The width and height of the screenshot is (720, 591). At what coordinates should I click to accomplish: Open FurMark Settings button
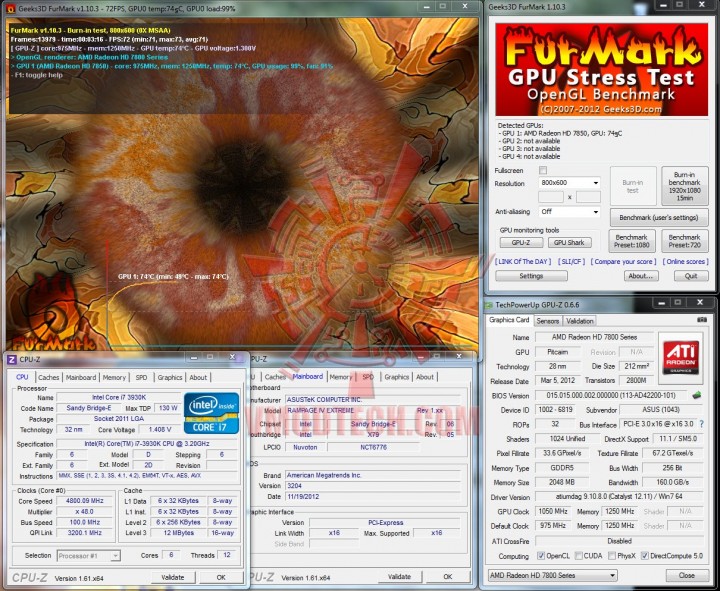point(531,276)
